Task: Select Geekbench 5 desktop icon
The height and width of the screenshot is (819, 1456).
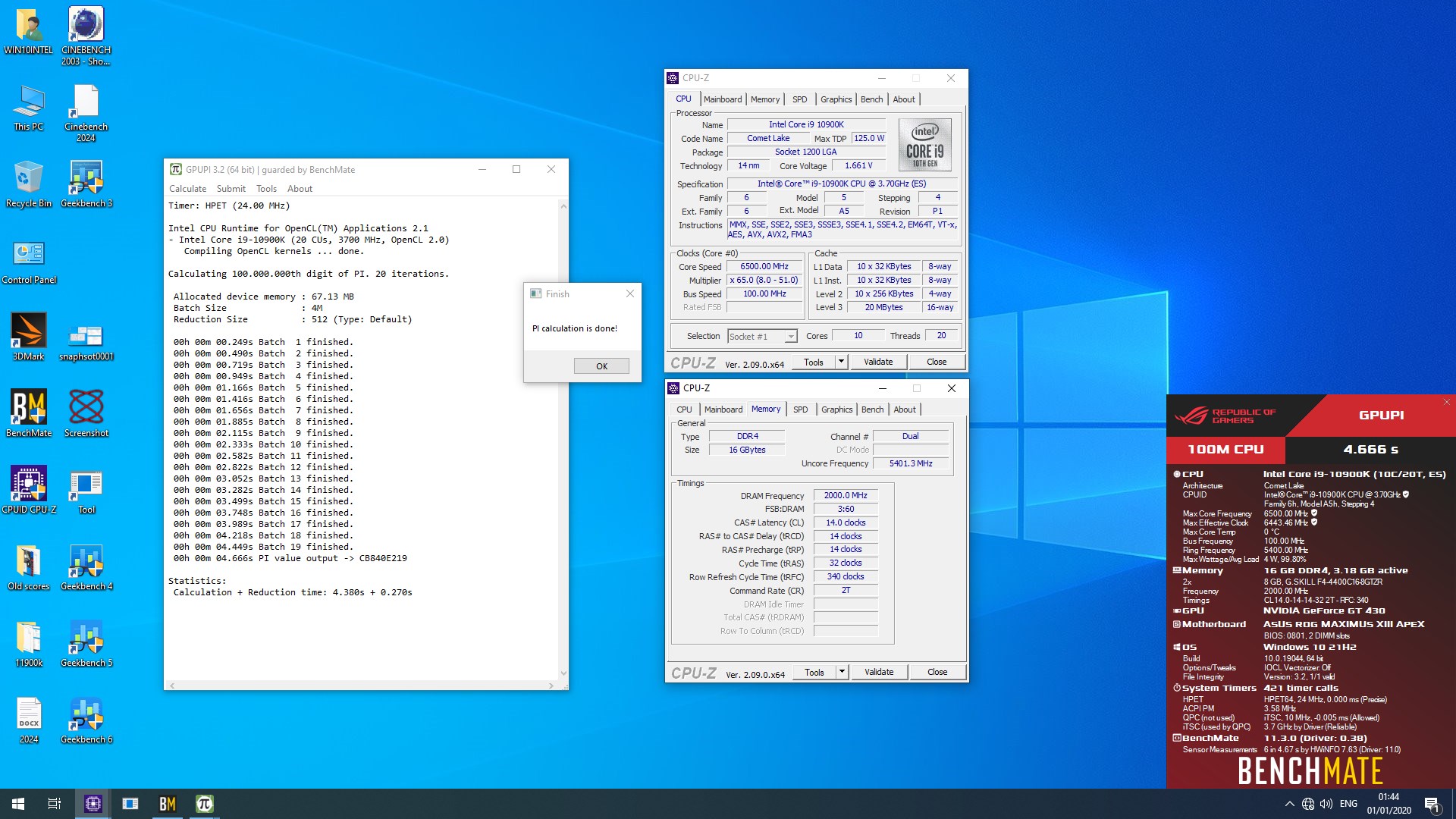Action: click(86, 644)
